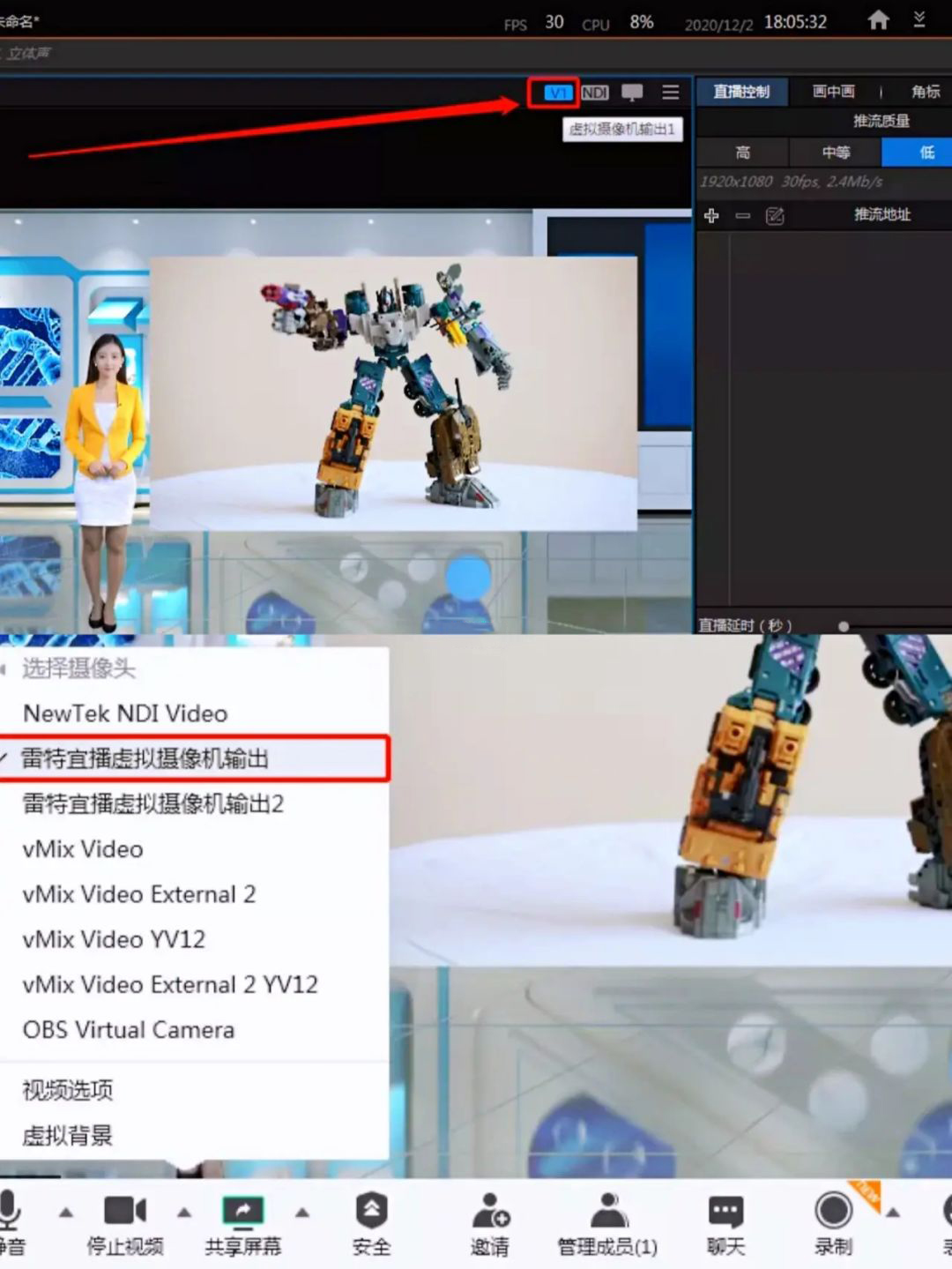Click the 共享屏幕 share screen icon
952x1269 pixels.
tap(242, 1211)
